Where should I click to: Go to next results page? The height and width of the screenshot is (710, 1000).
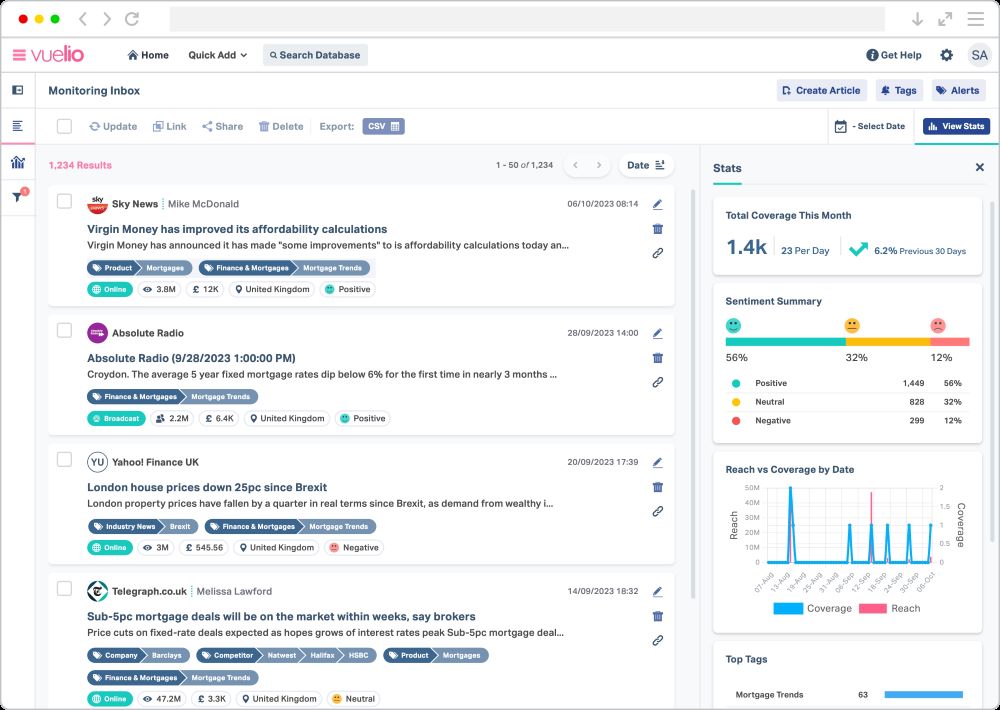599,165
